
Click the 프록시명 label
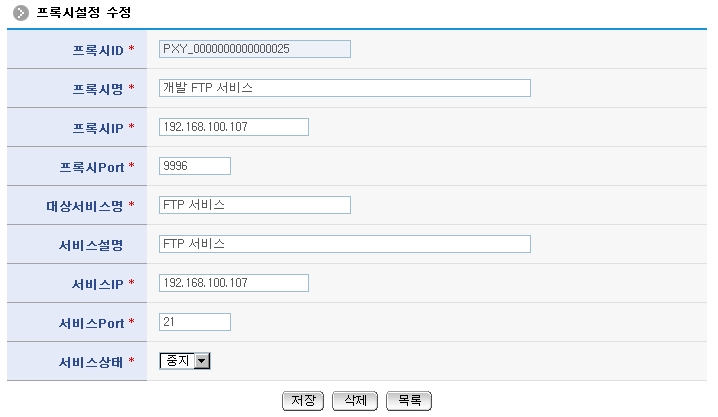tap(96, 88)
